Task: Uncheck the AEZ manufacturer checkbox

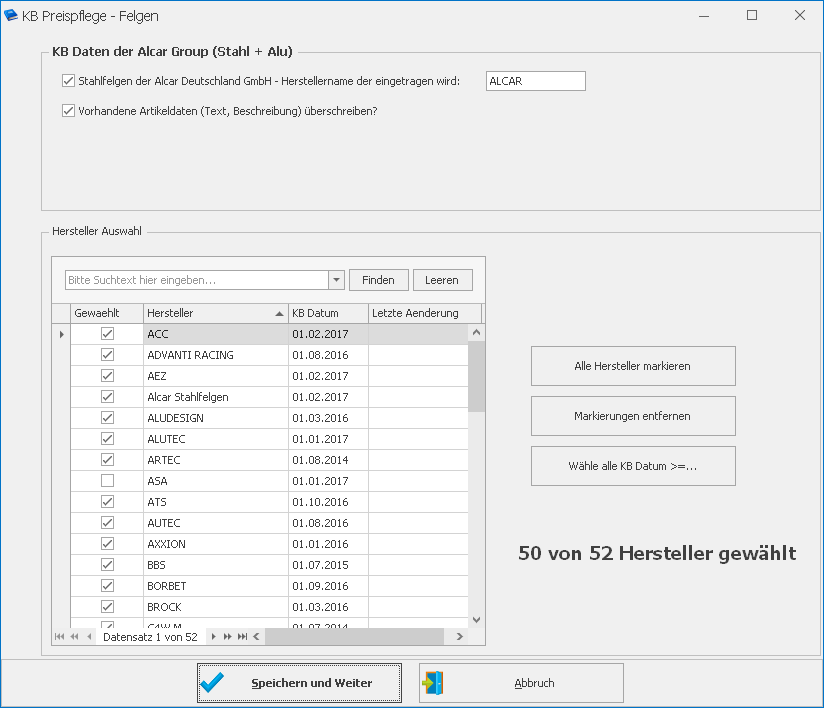Action: [107, 376]
